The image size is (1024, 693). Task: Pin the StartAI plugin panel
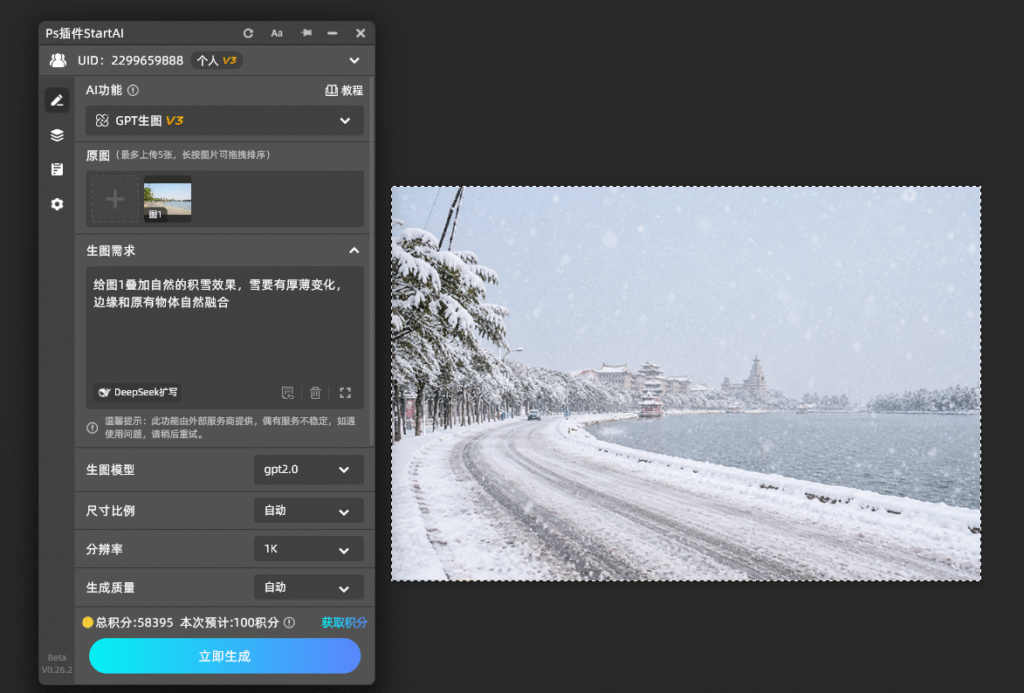coord(306,33)
